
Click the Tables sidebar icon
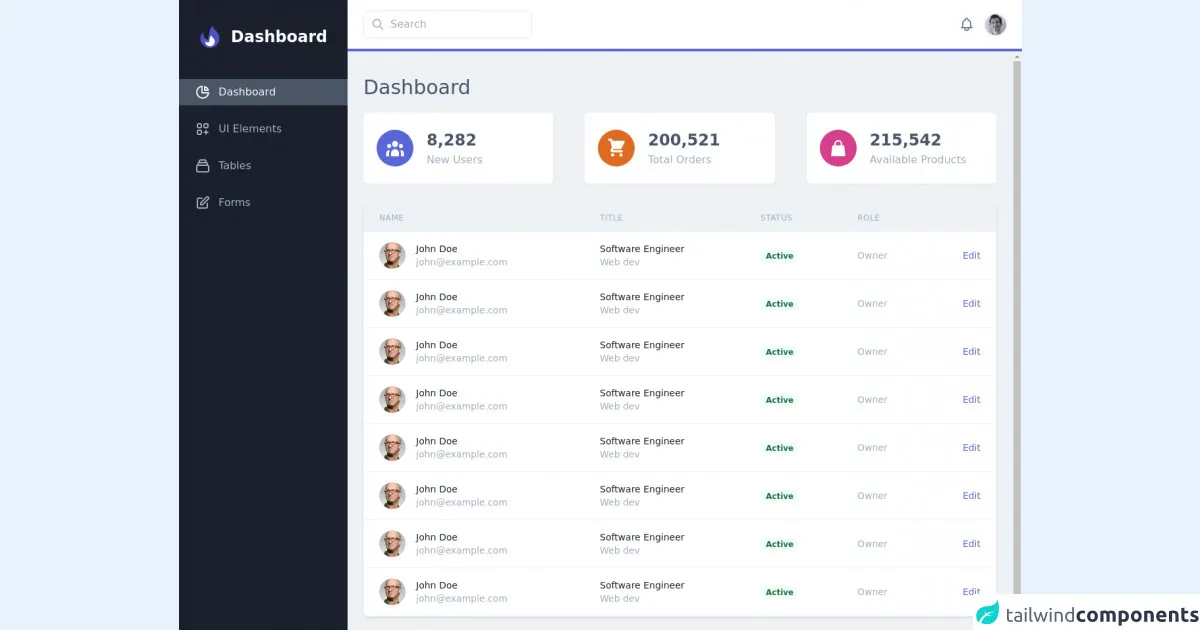(203, 166)
